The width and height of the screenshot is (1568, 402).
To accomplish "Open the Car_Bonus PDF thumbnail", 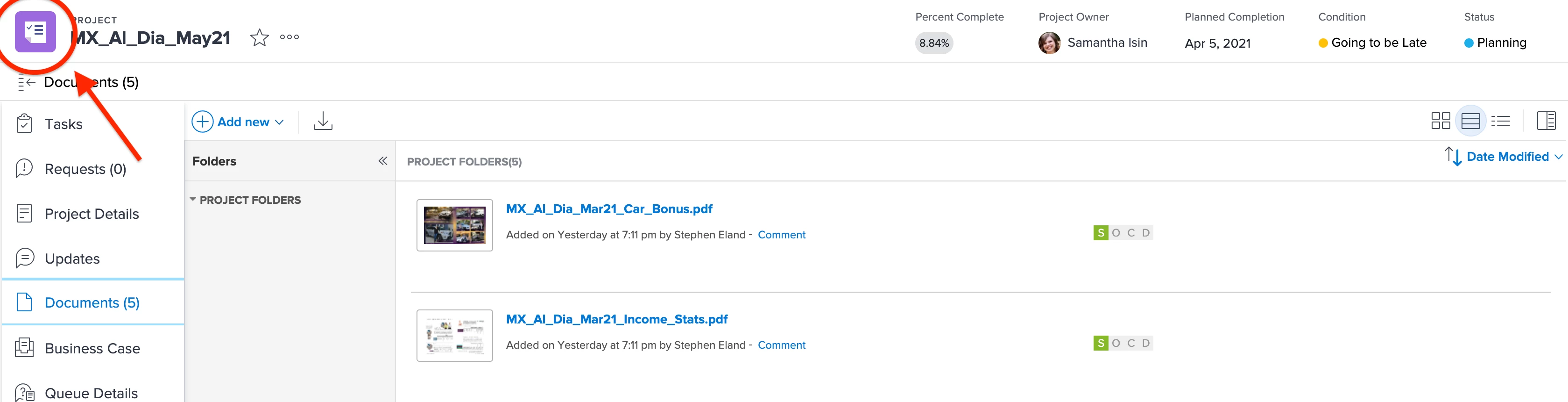I will 454,225.
